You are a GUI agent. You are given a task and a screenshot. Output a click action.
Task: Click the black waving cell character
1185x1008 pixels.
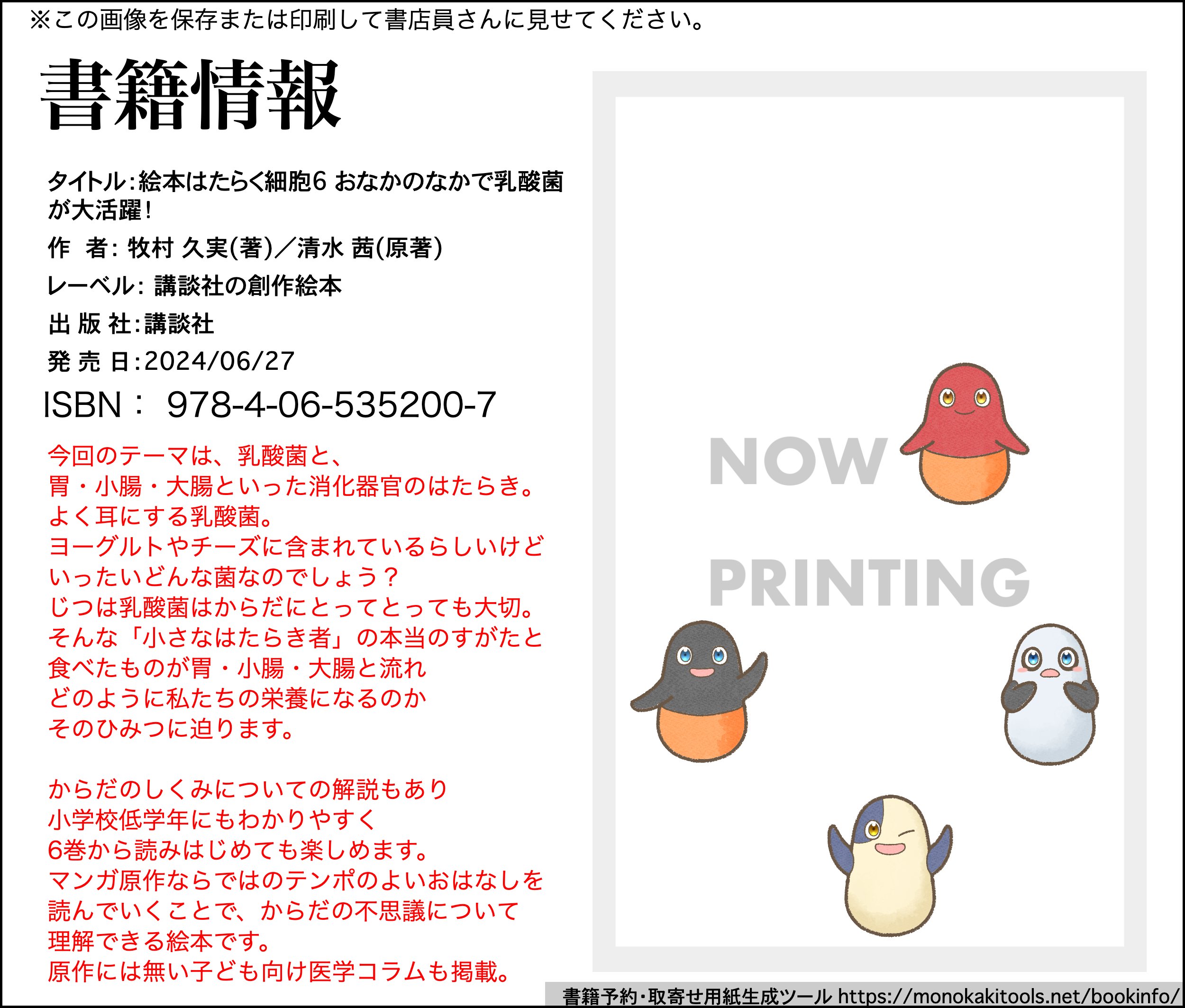(x=699, y=691)
